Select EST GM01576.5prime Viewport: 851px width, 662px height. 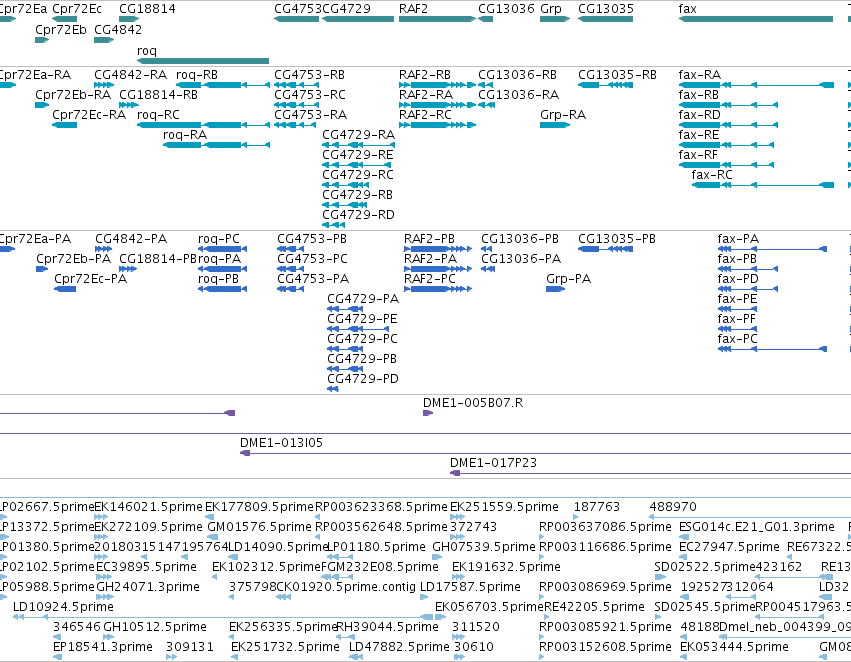coord(259,527)
